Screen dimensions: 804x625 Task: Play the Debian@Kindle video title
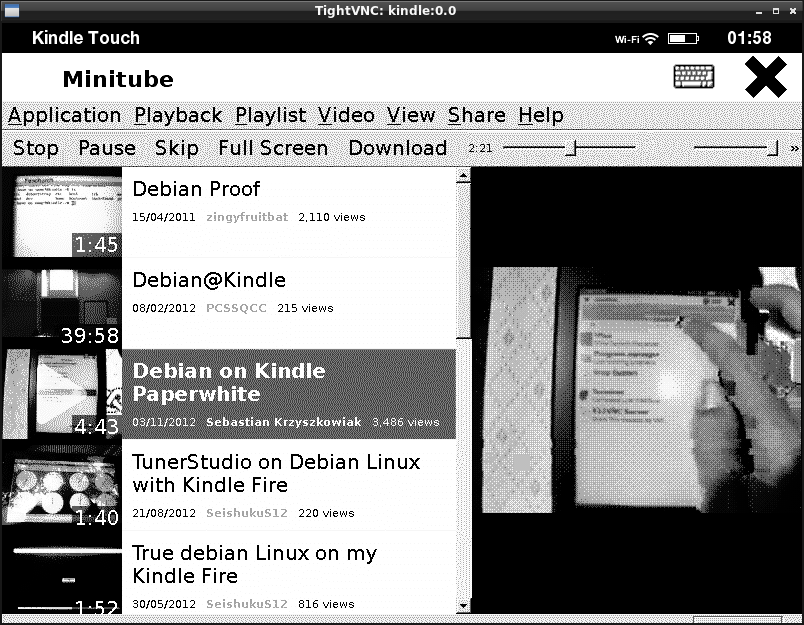click(209, 280)
